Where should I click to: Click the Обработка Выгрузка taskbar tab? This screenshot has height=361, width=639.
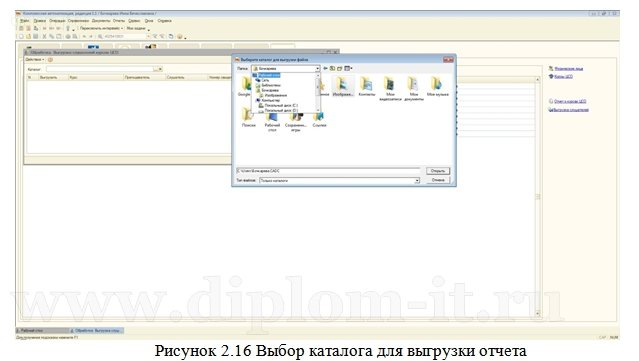[97, 330]
